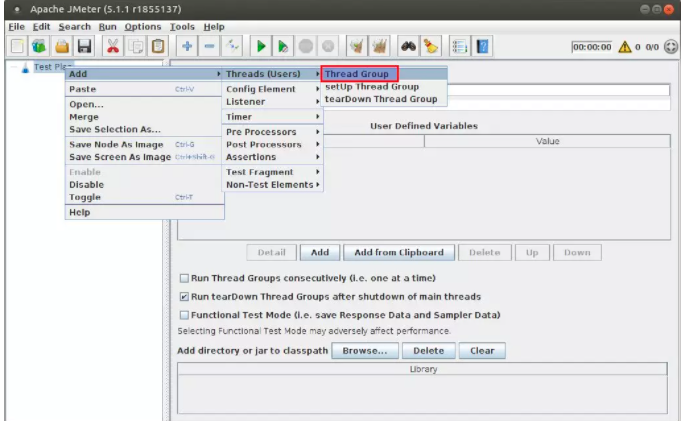The image size is (682, 422).
Task: Click the remote engine status icon
Action: [671, 47]
